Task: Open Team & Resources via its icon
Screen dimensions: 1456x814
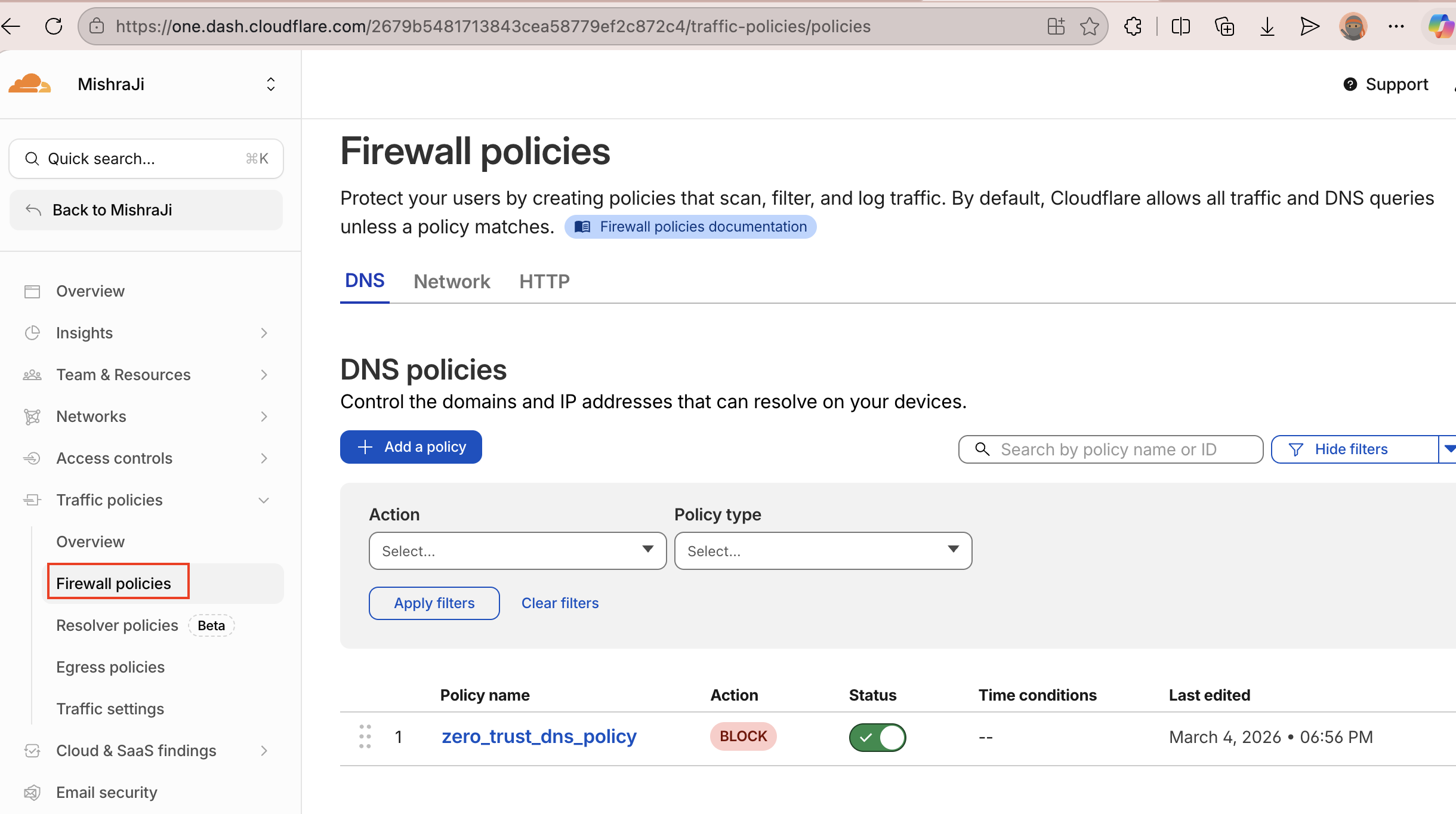Action: click(33, 374)
